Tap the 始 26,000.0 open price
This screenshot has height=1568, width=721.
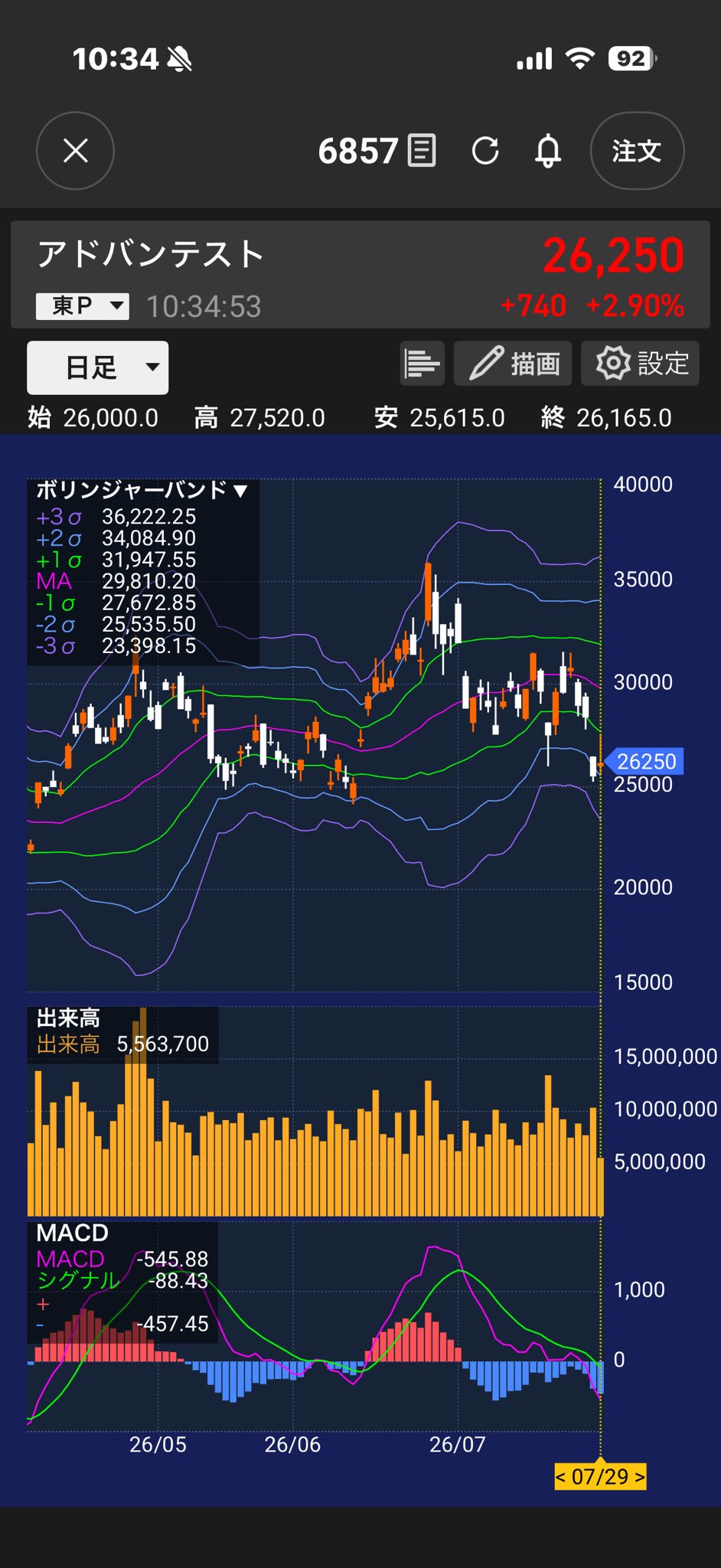pos(93,418)
